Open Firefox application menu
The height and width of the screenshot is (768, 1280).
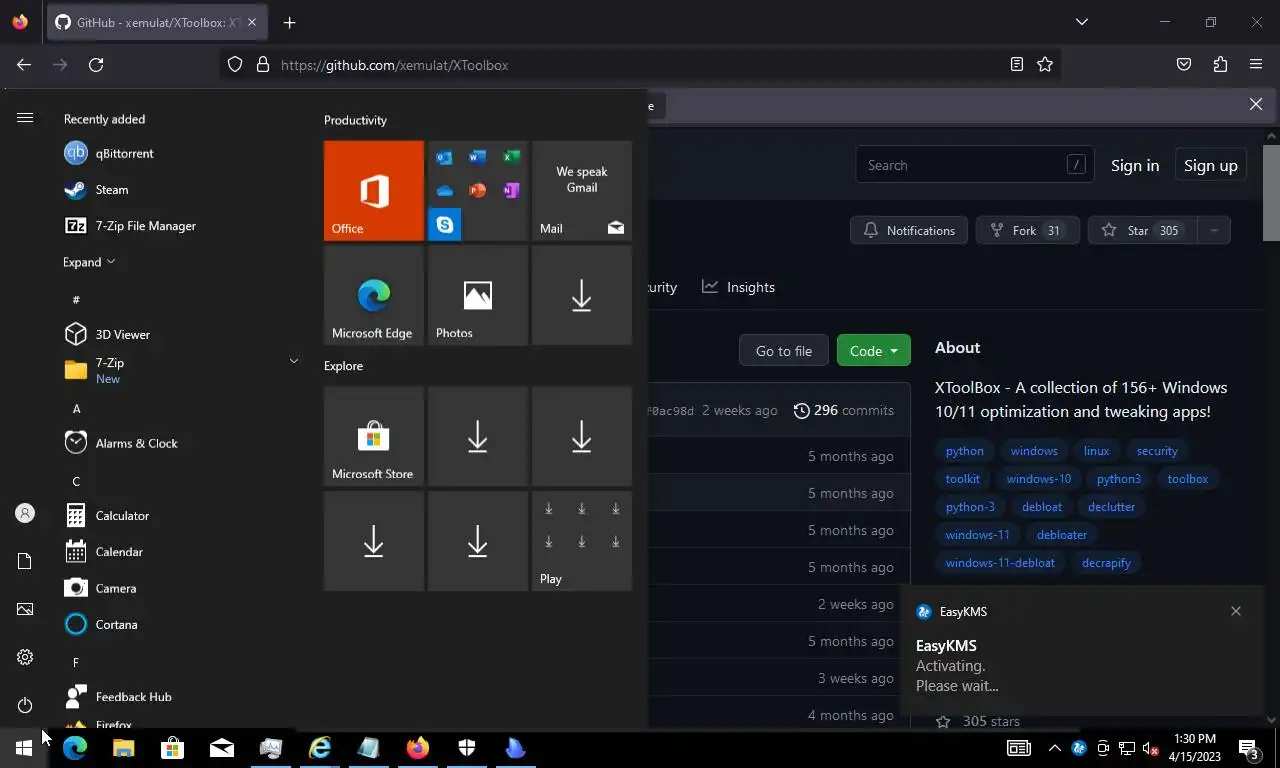coord(1256,65)
